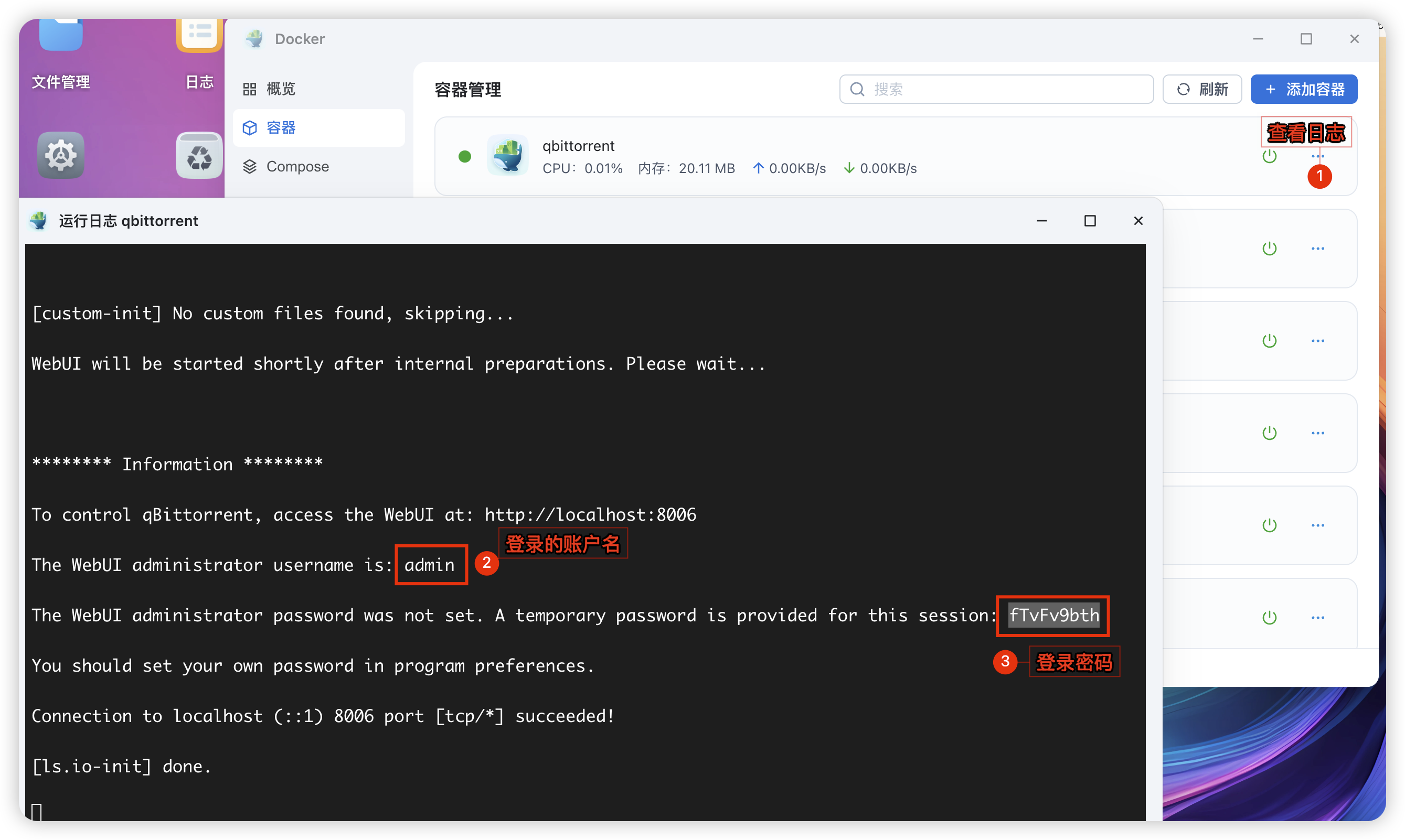The image size is (1405, 840).
Task: Click the upload speed 0.00KB/s indicator
Action: coord(790,169)
